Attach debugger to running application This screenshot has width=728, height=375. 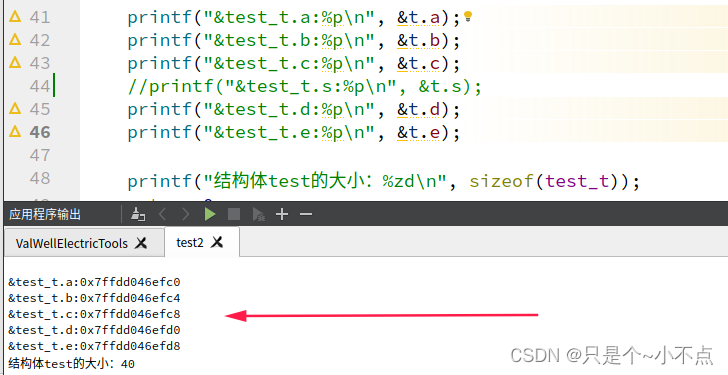tap(258, 214)
